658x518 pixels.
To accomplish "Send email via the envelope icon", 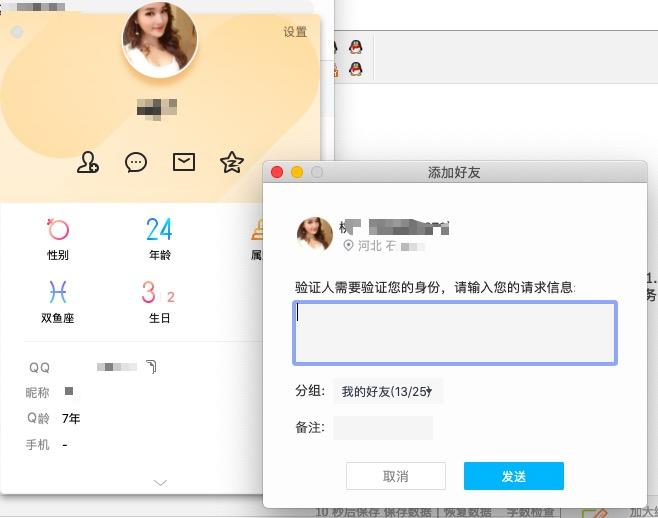I will [x=184, y=162].
